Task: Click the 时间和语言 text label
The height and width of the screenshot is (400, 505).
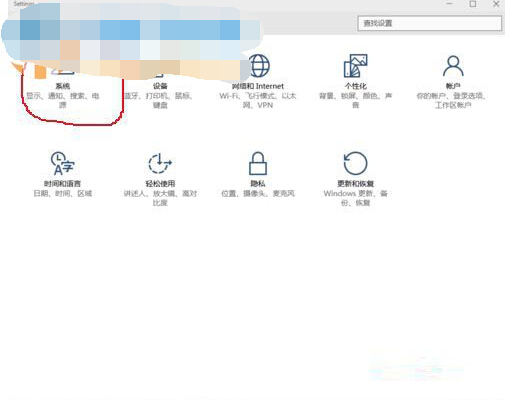Action: pyautogui.click(x=62, y=184)
